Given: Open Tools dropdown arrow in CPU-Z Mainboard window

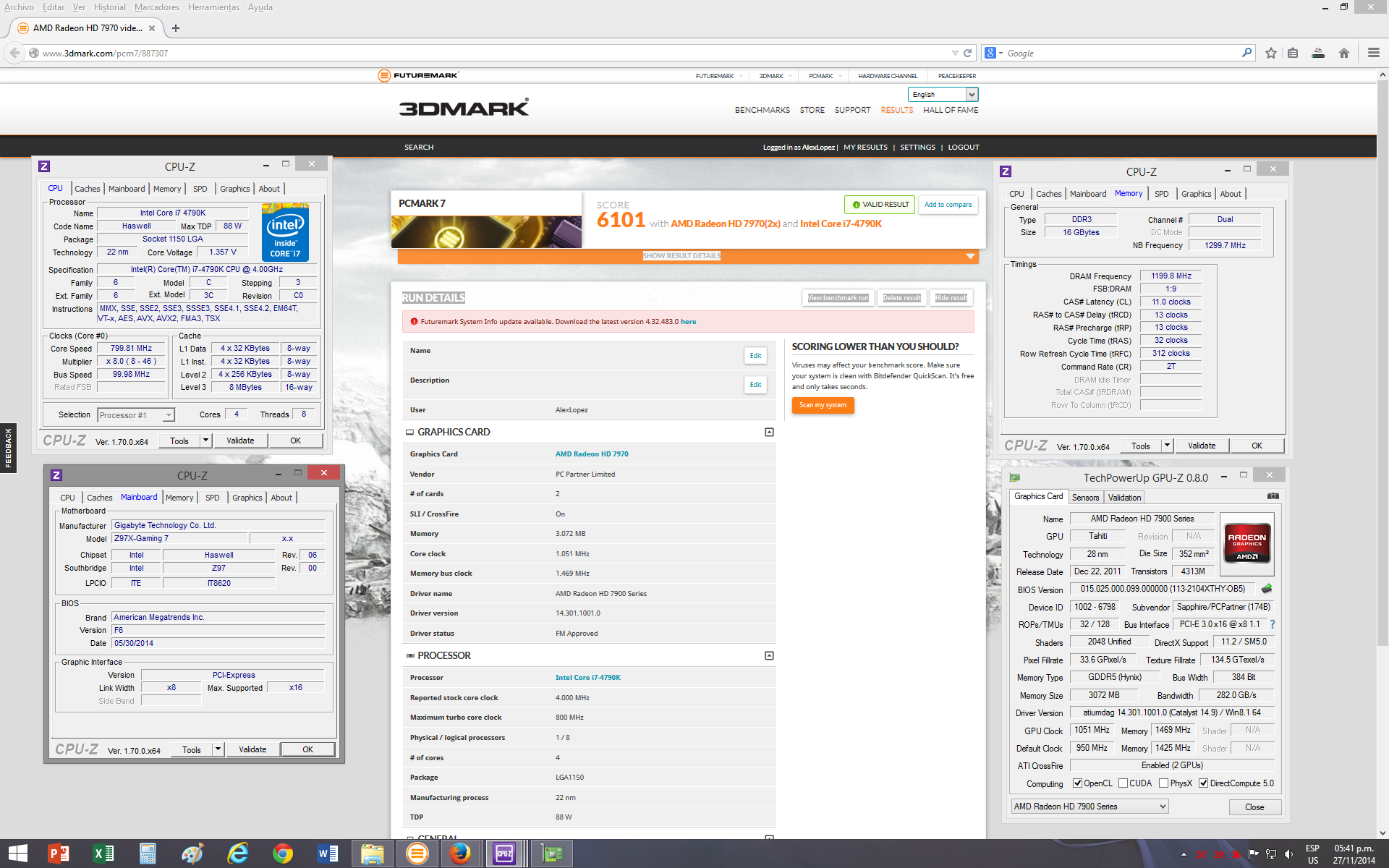Looking at the screenshot, I should tap(218, 749).
